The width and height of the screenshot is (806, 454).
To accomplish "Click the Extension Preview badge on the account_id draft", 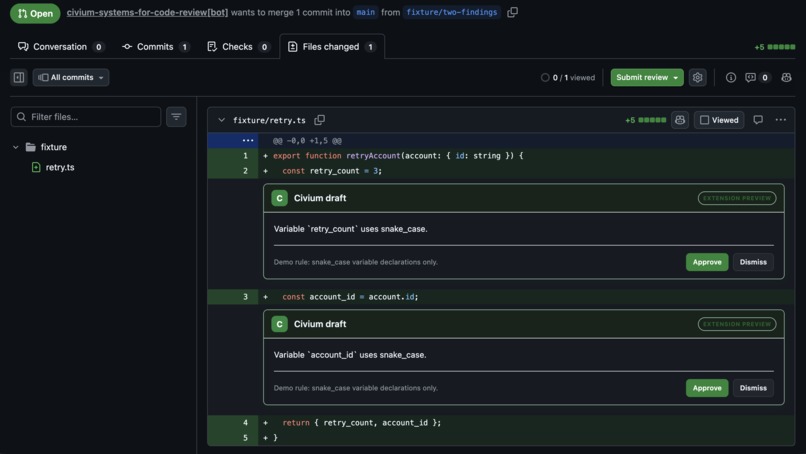I will 737,324.
